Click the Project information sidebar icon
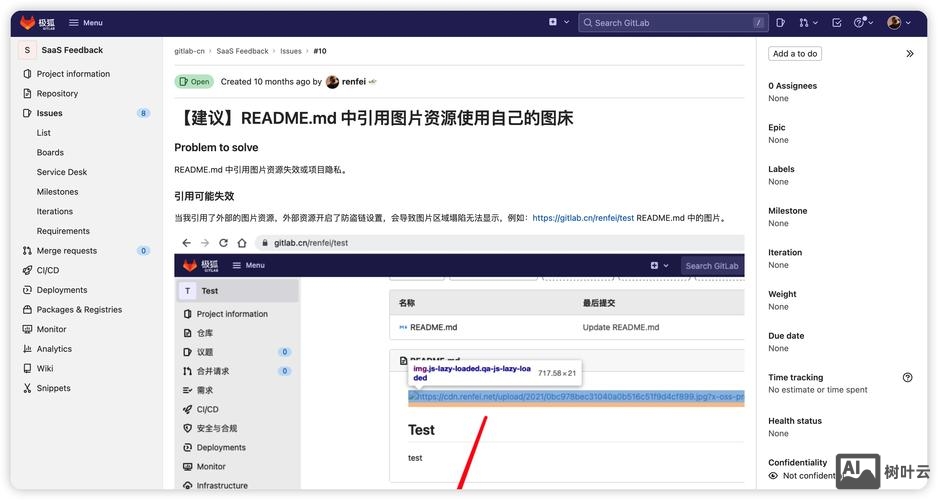 pyautogui.click(x=27, y=74)
